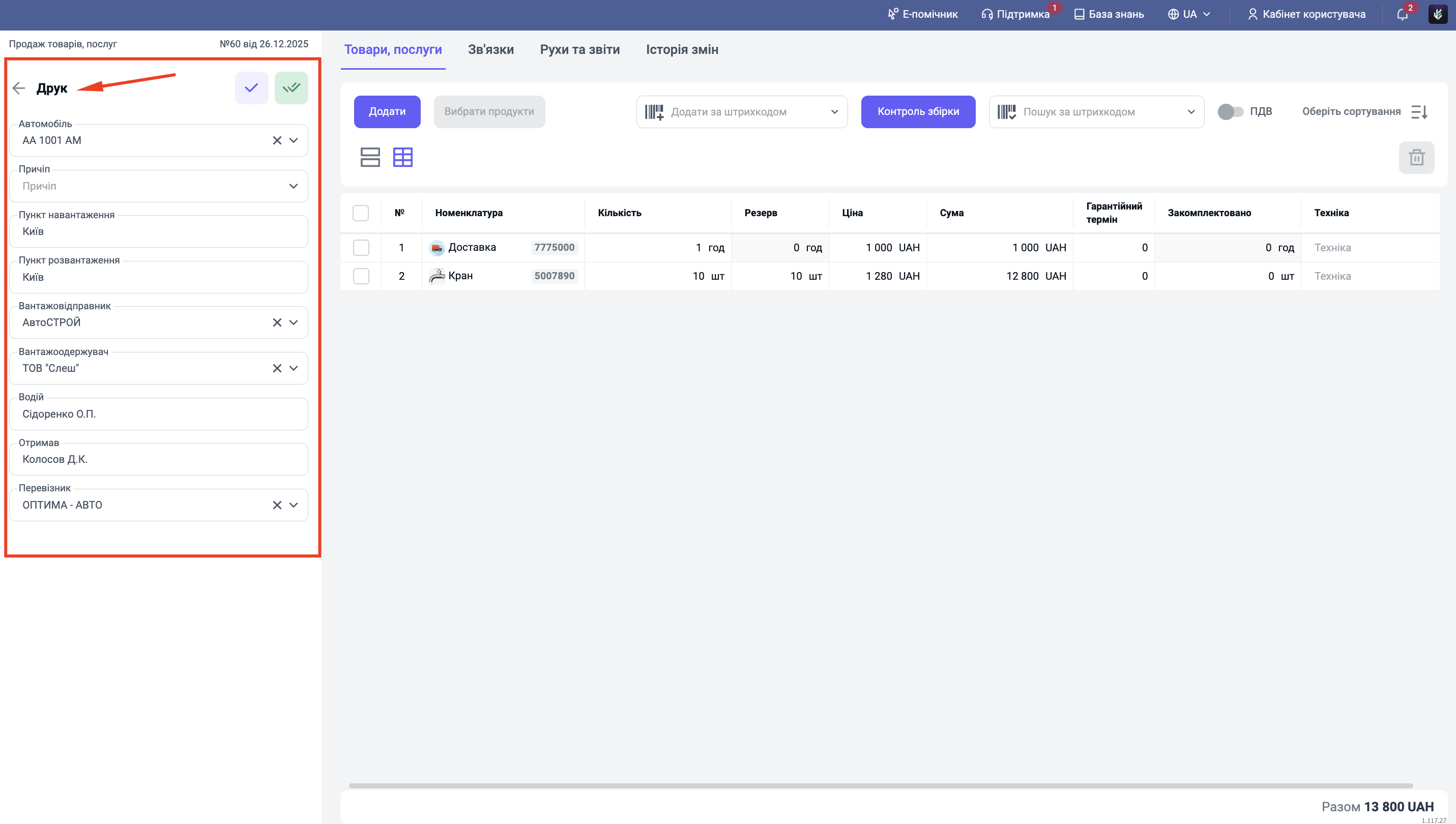
Task: Switch to the Історія змін tab
Action: tap(682, 50)
